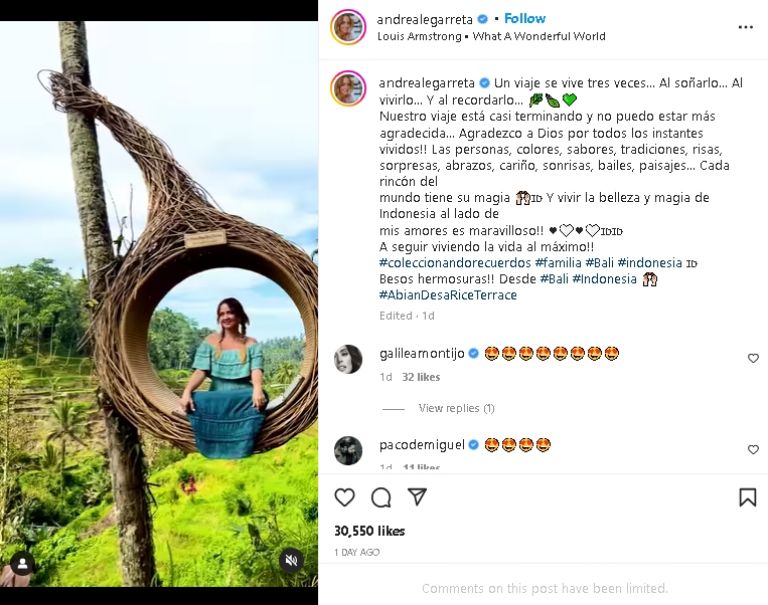Share post via paper plane icon
768x605 pixels.
pos(417,497)
